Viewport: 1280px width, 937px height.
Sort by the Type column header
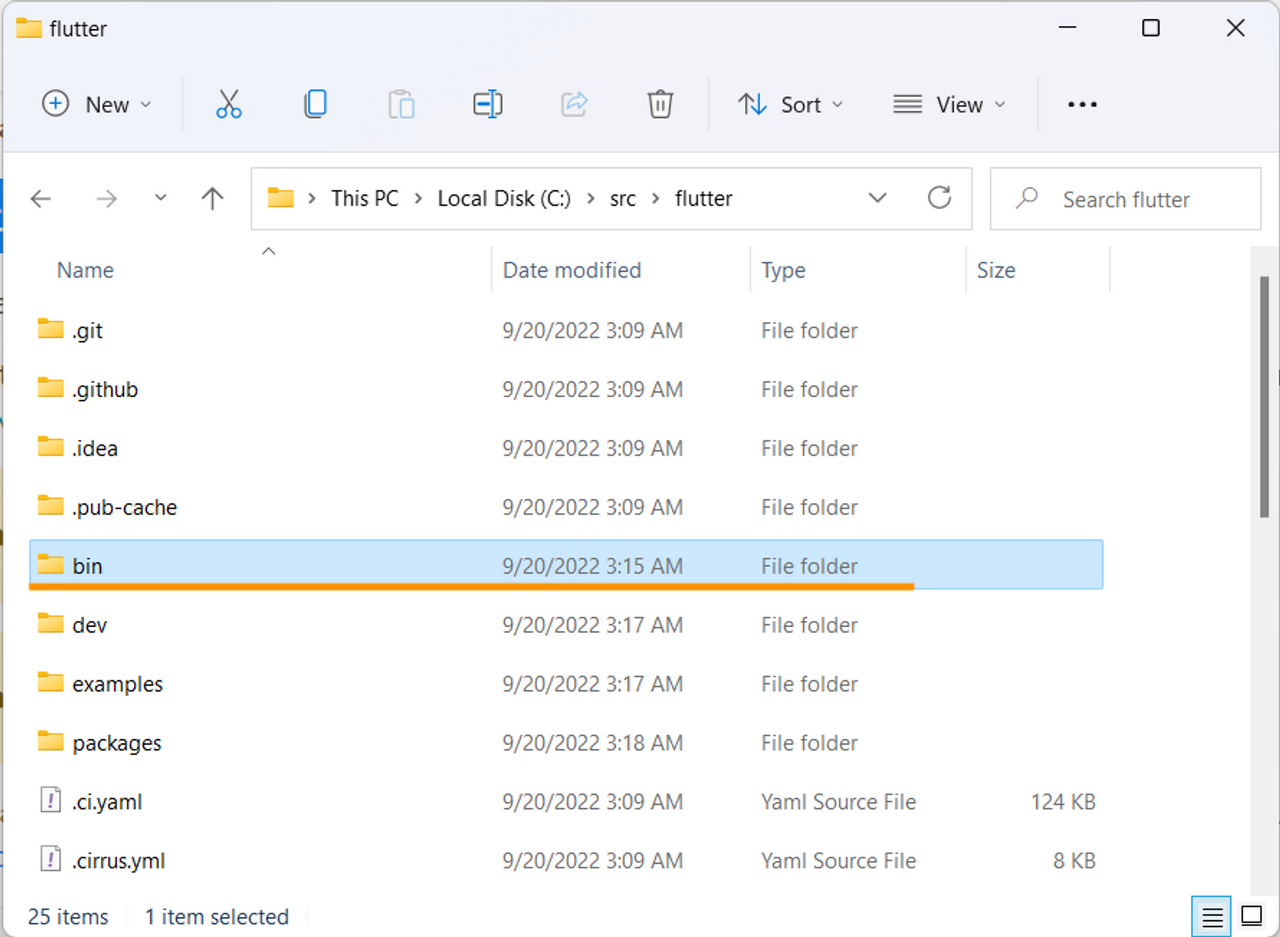point(783,270)
